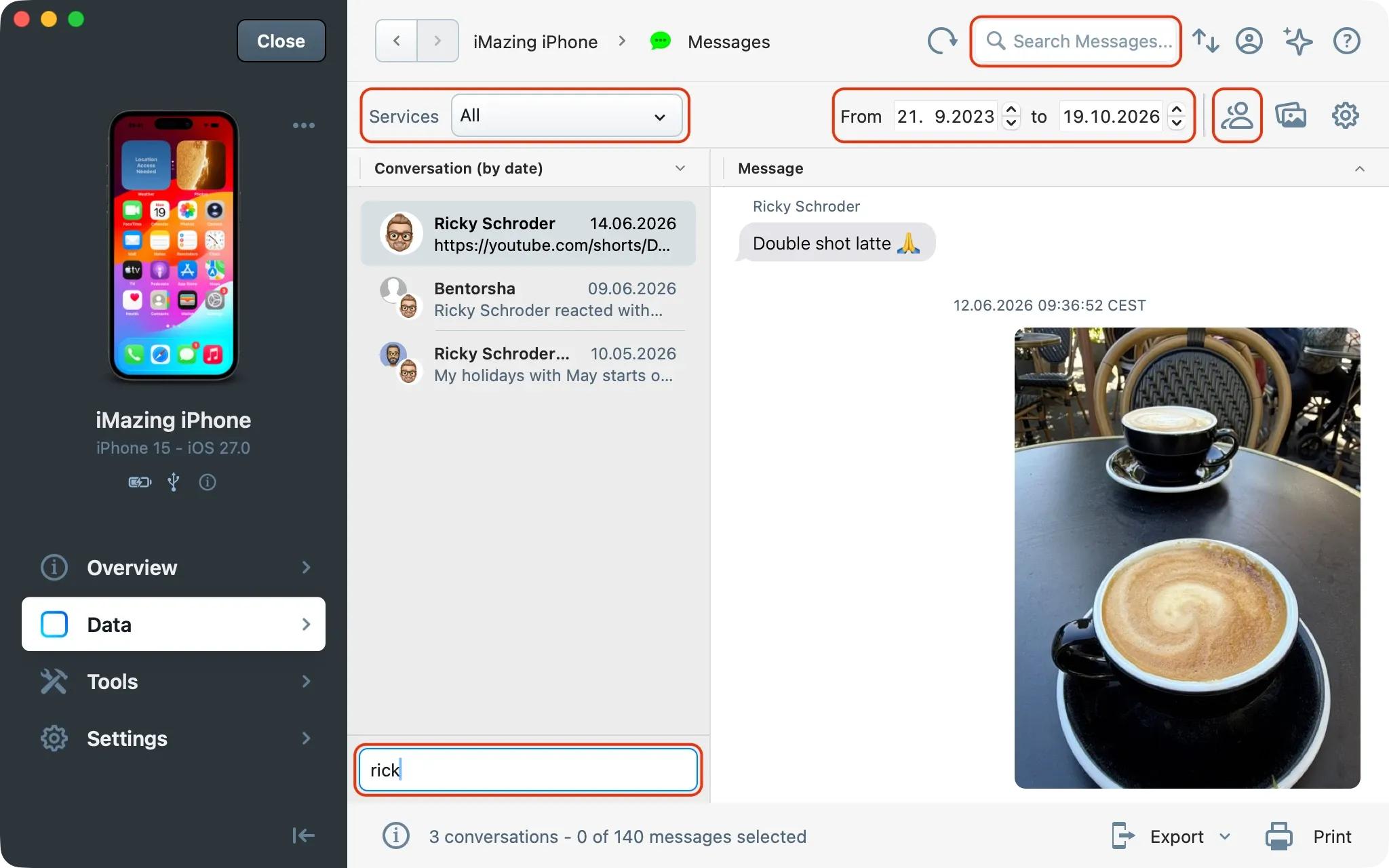Viewport: 1389px width, 868px height.
Task: Click the to date field 19.10.2026
Action: (1111, 116)
